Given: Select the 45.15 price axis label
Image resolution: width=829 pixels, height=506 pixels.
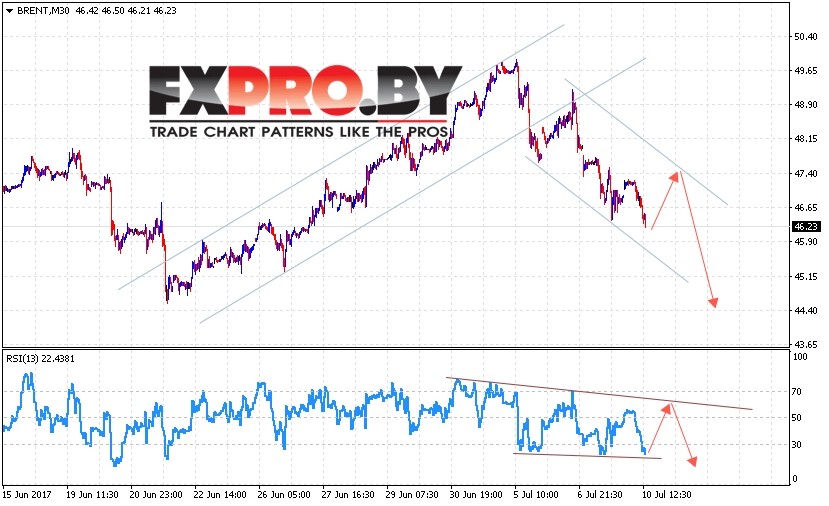Looking at the screenshot, I should point(806,276).
